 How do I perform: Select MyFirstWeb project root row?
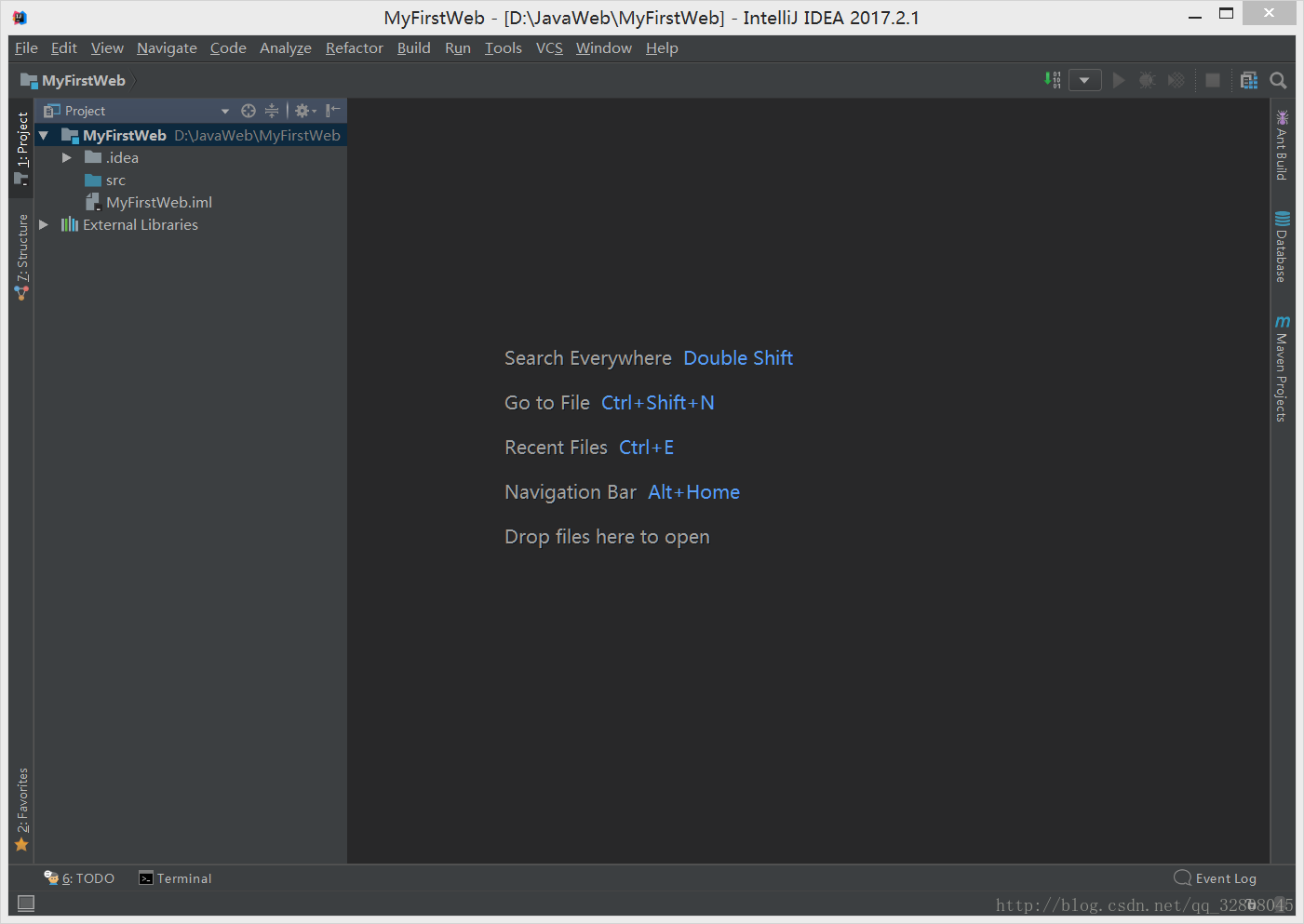pos(191,135)
